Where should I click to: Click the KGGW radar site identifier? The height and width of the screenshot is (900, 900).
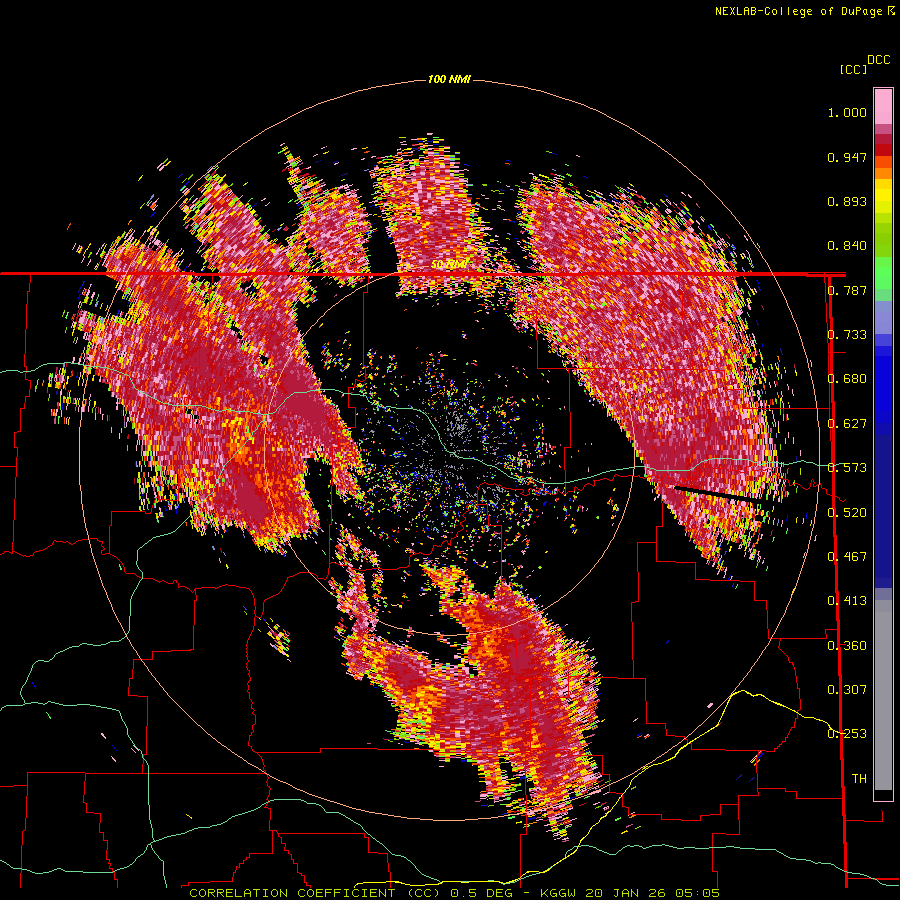click(560, 893)
